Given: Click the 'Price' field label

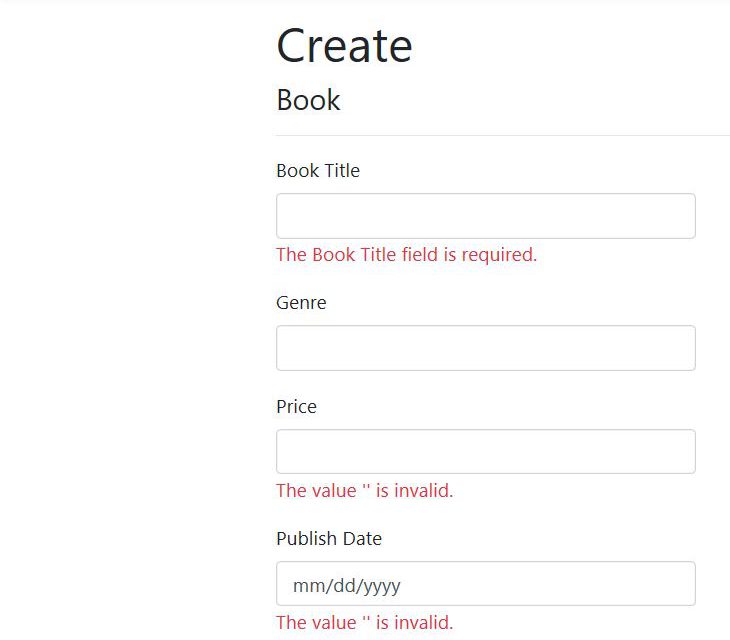Looking at the screenshot, I should tap(296, 407).
